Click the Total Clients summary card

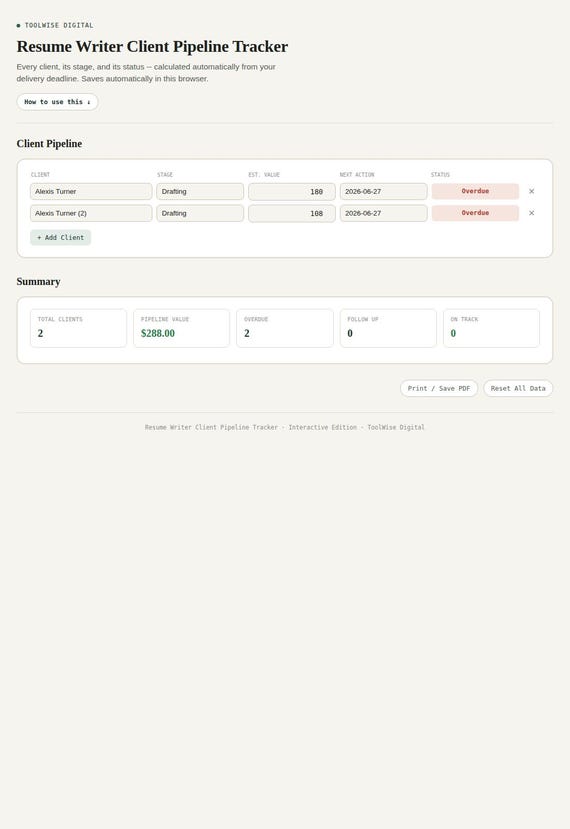click(x=78, y=328)
